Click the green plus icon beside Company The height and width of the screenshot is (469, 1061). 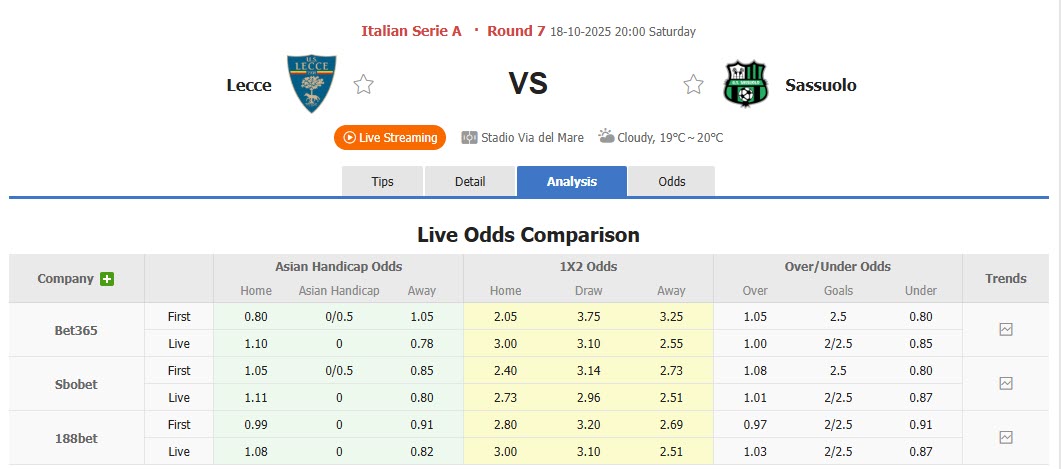click(x=107, y=279)
